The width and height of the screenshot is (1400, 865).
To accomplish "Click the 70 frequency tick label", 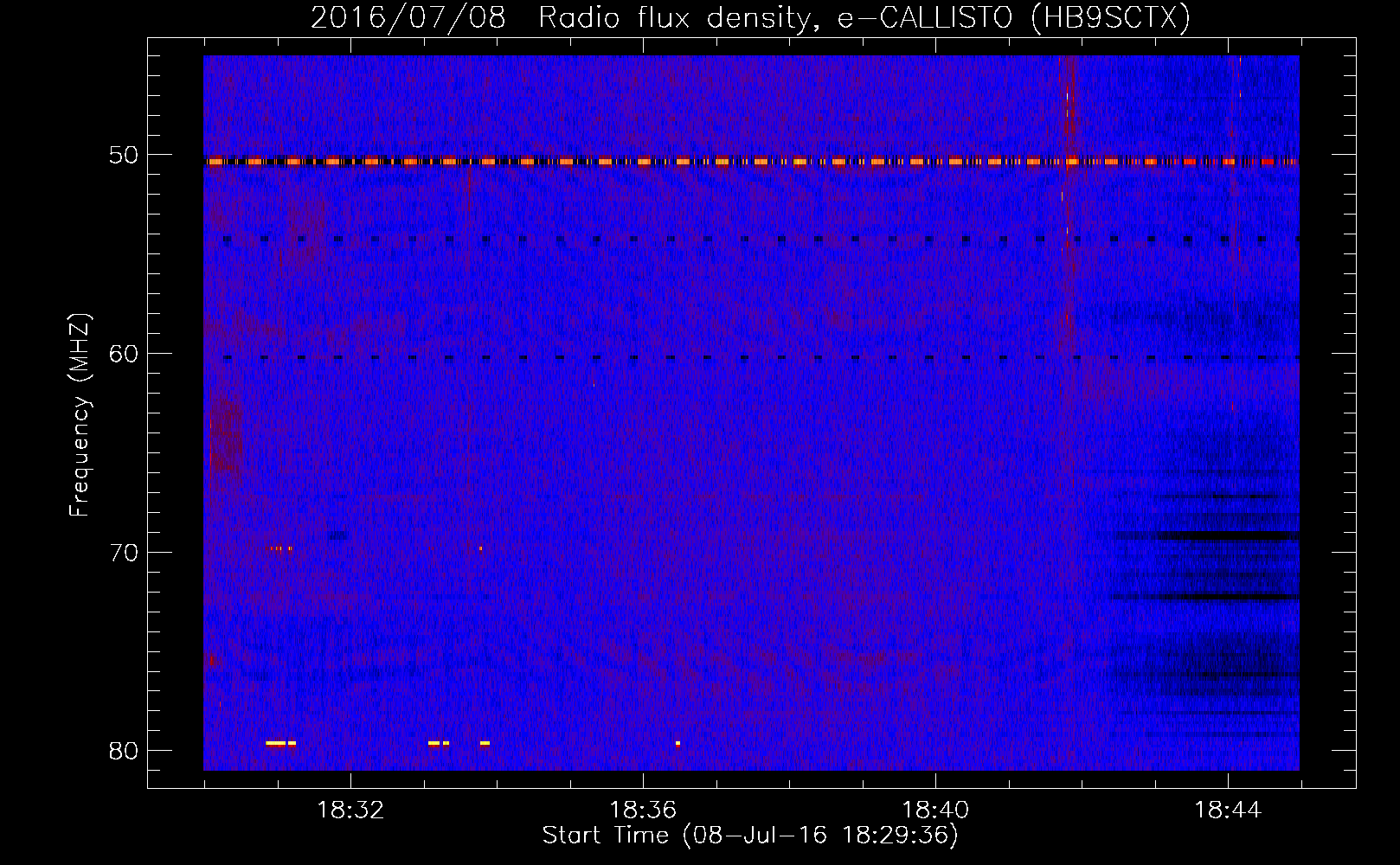I will (124, 552).
